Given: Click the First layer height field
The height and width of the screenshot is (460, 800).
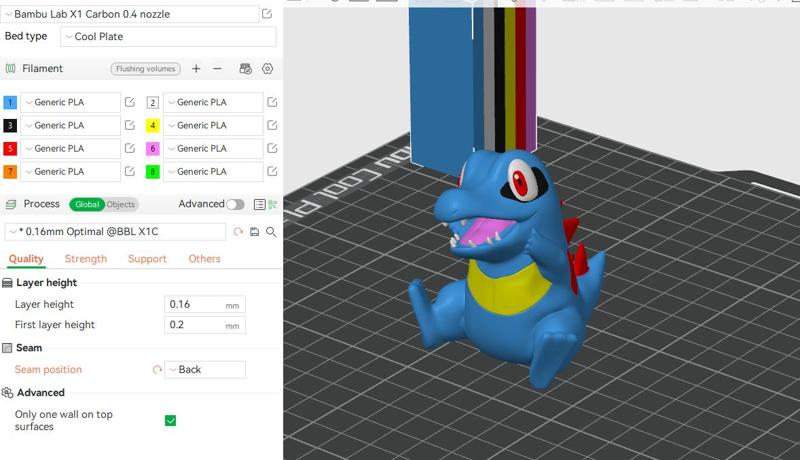Looking at the screenshot, I should [x=205, y=325].
